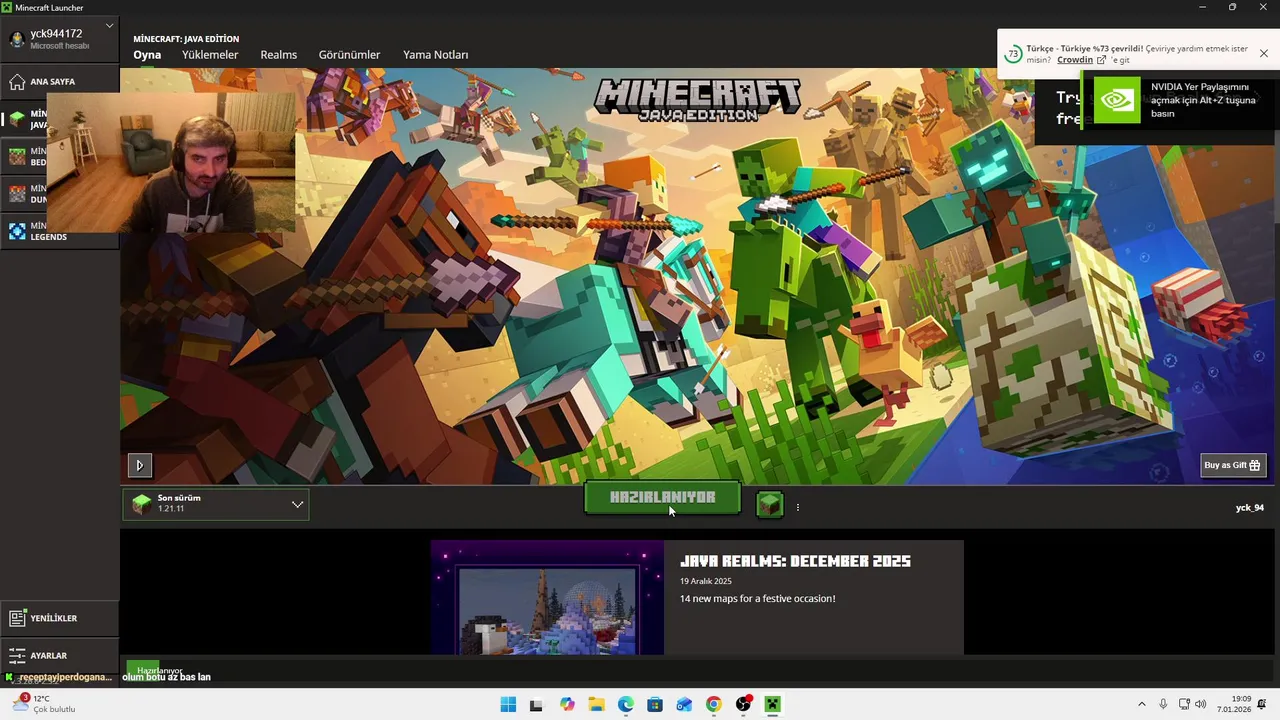Open File Explorer from taskbar
The width and height of the screenshot is (1280, 720).
[x=597, y=704]
